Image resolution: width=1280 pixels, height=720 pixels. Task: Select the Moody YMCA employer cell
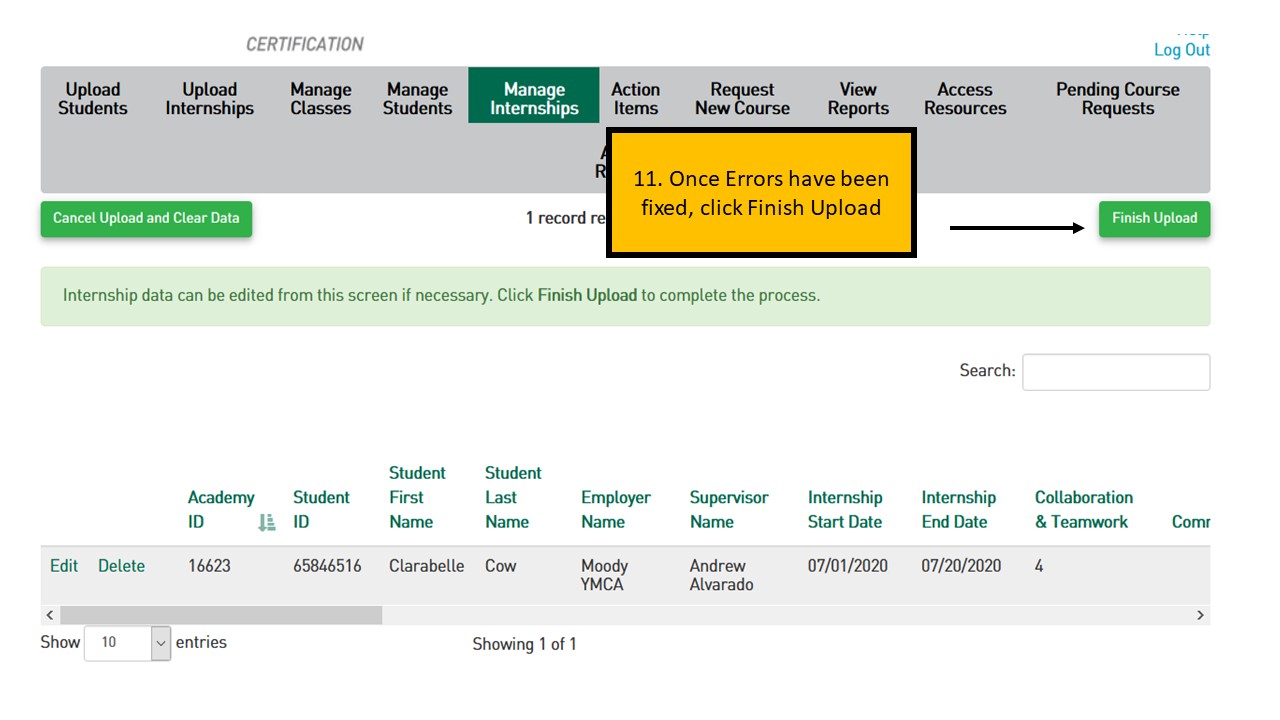pos(605,575)
